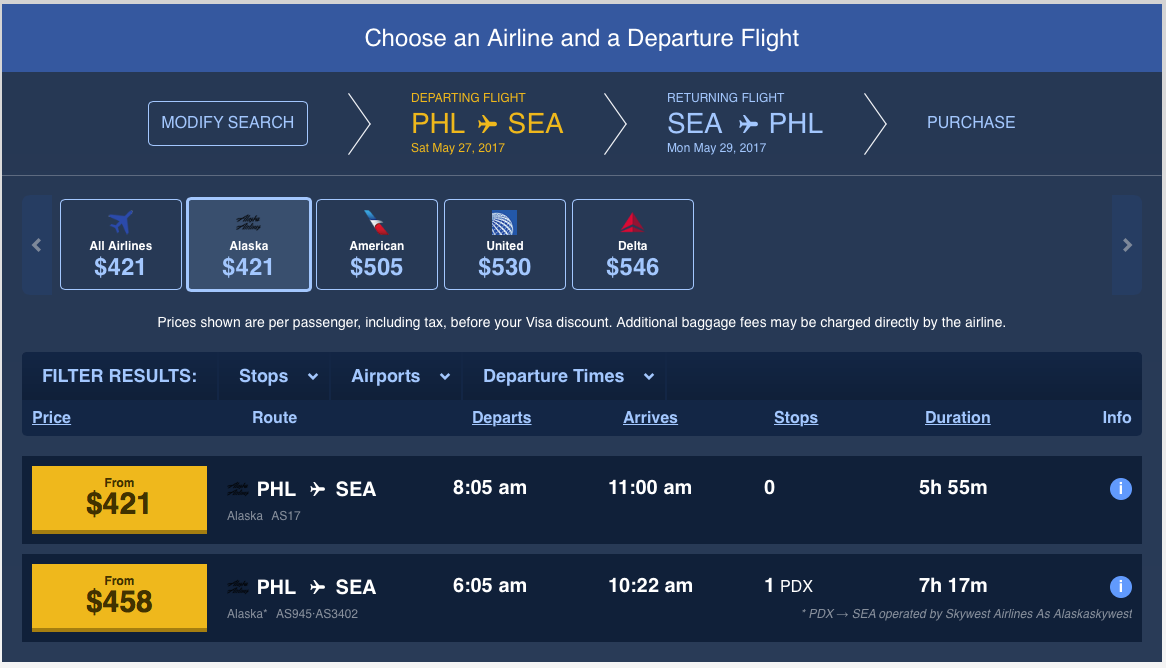Select the Delta airline tile
Screen dimensions: 1166x668
pyautogui.click(x=633, y=245)
